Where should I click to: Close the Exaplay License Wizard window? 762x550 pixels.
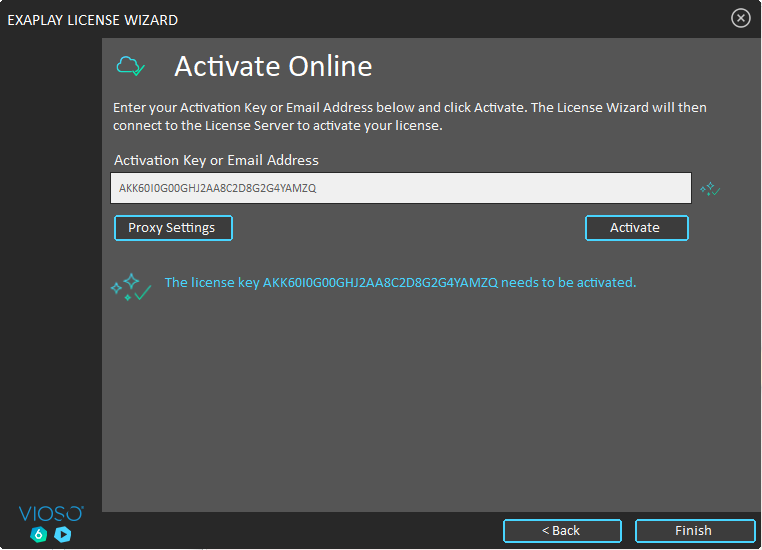pyautogui.click(x=740, y=18)
